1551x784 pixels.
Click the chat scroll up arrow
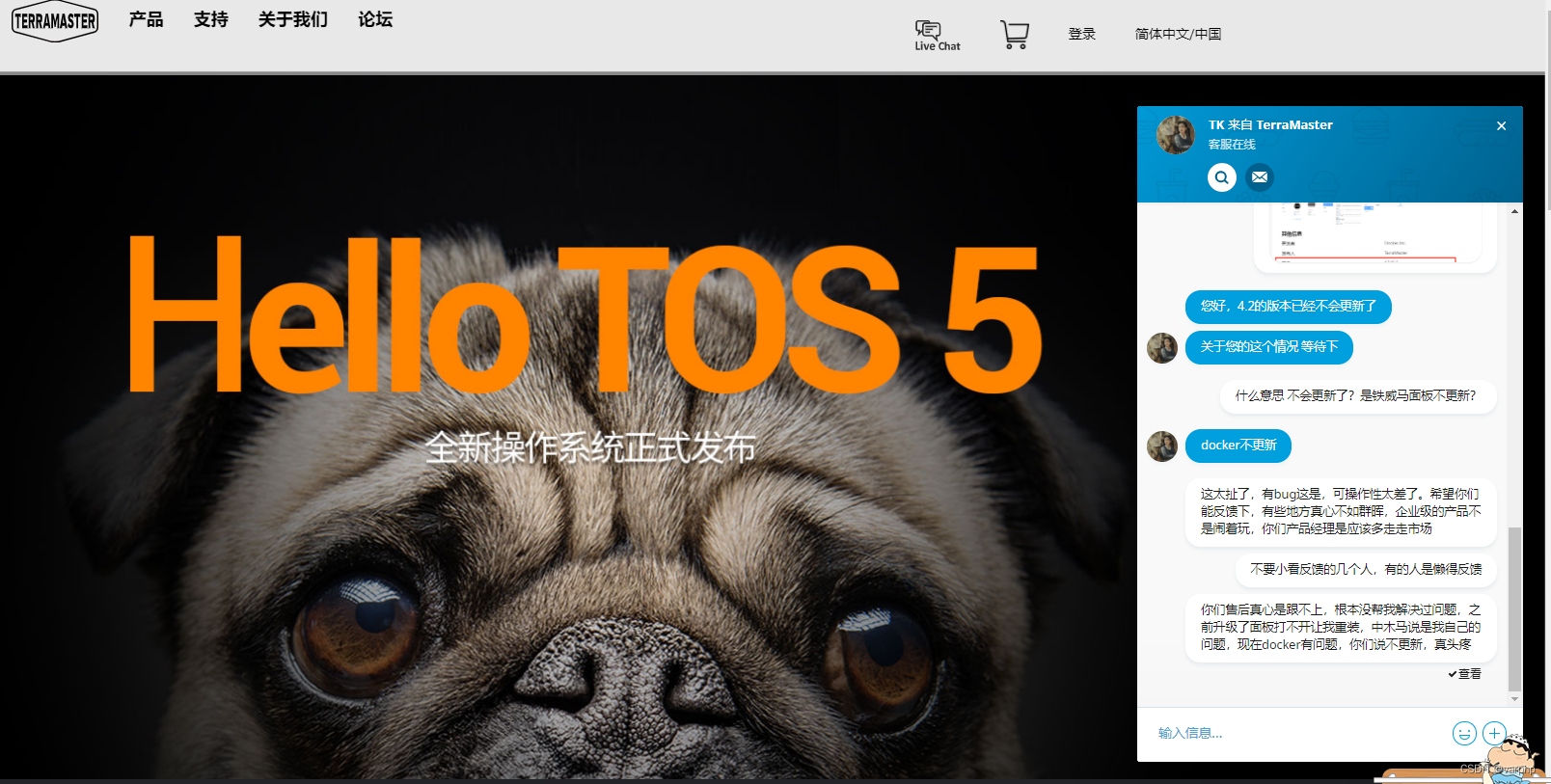coord(1514,210)
